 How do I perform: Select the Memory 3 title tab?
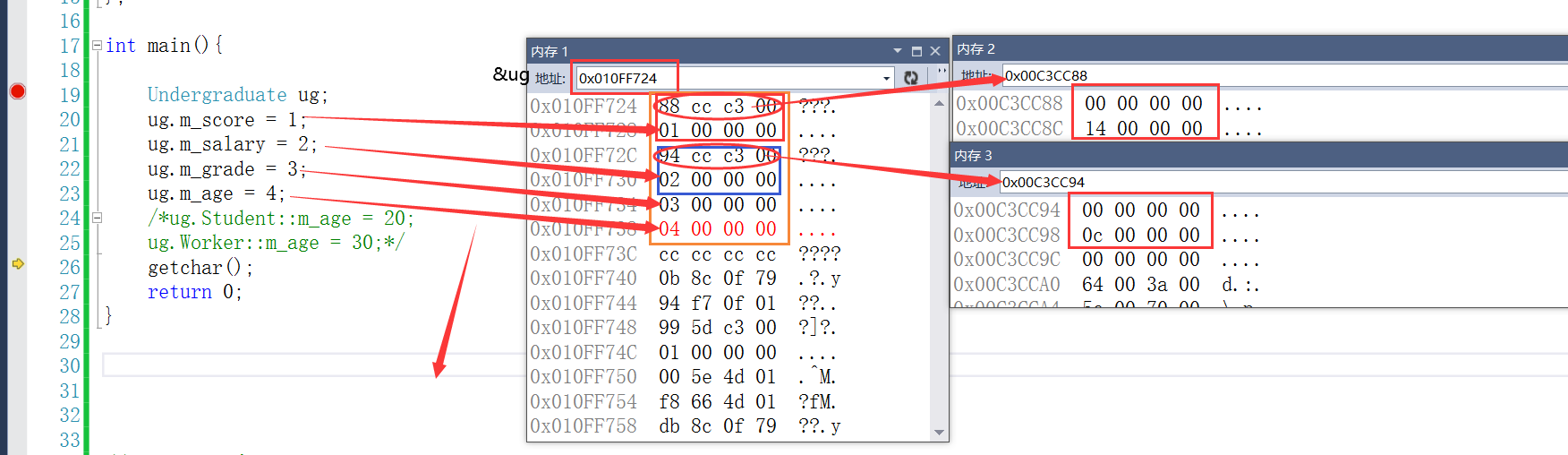(973, 155)
